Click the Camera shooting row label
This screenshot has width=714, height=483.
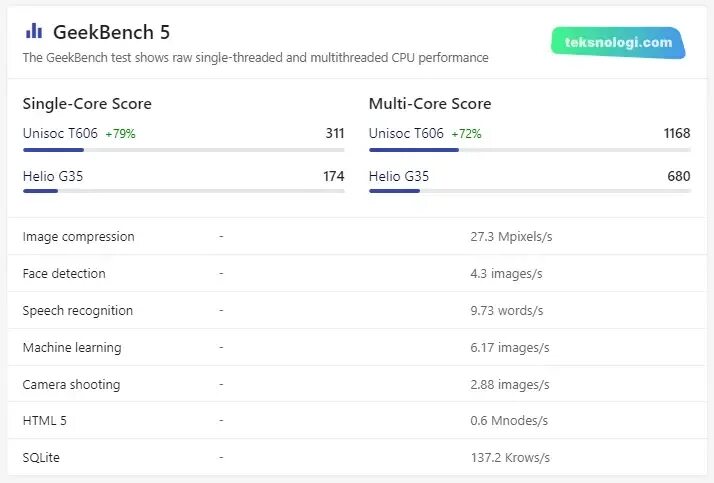(x=71, y=385)
